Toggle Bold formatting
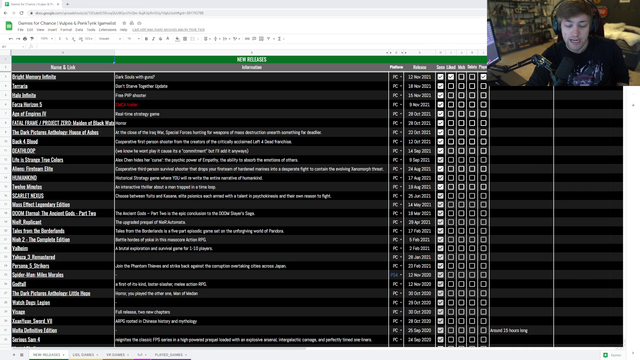The height and width of the screenshot is (360, 640). coord(146,39)
